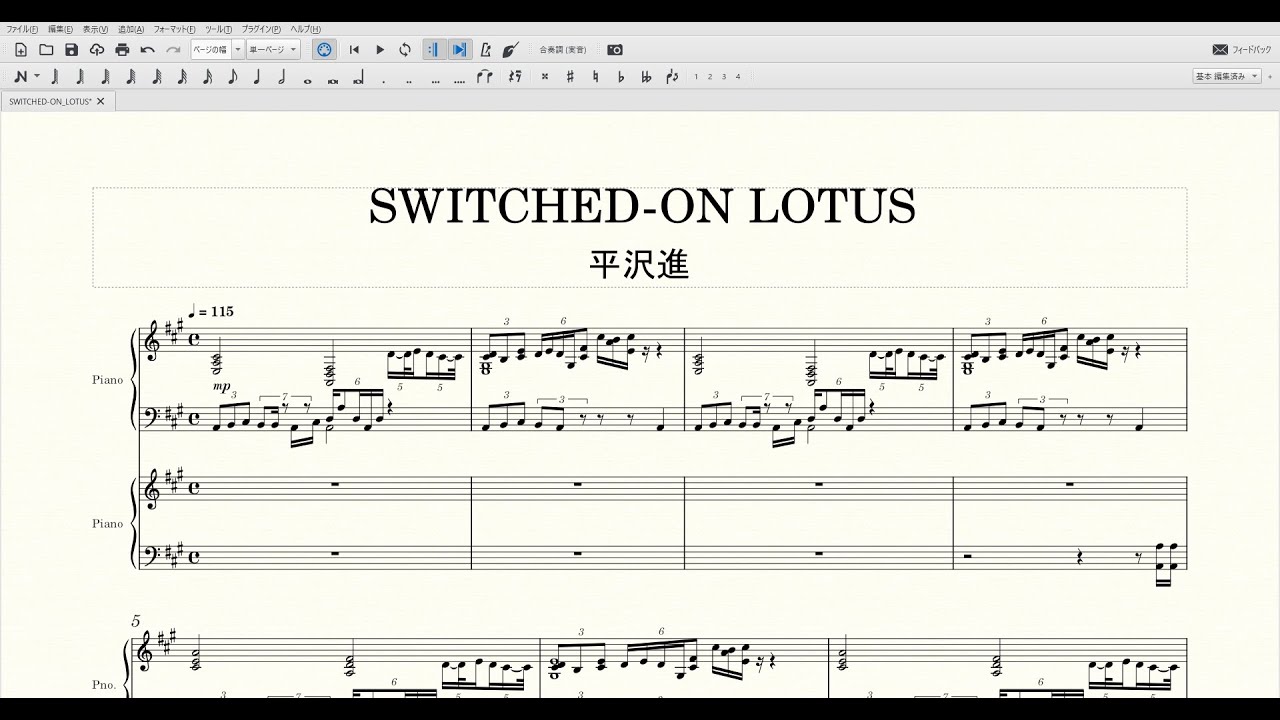Viewport: 1280px width, 720px height.
Task: Open the ヘルプ(H) menu
Action: [x=305, y=29]
